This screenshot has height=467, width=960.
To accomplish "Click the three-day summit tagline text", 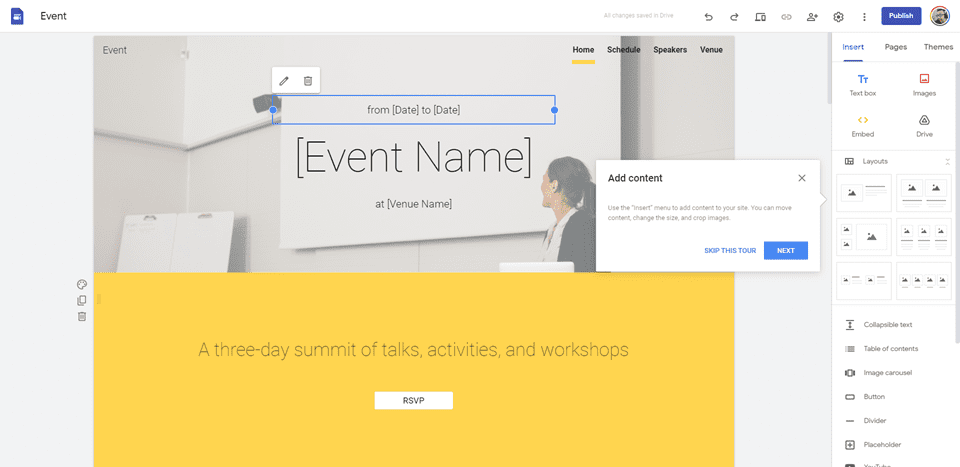I will tap(414, 350).
